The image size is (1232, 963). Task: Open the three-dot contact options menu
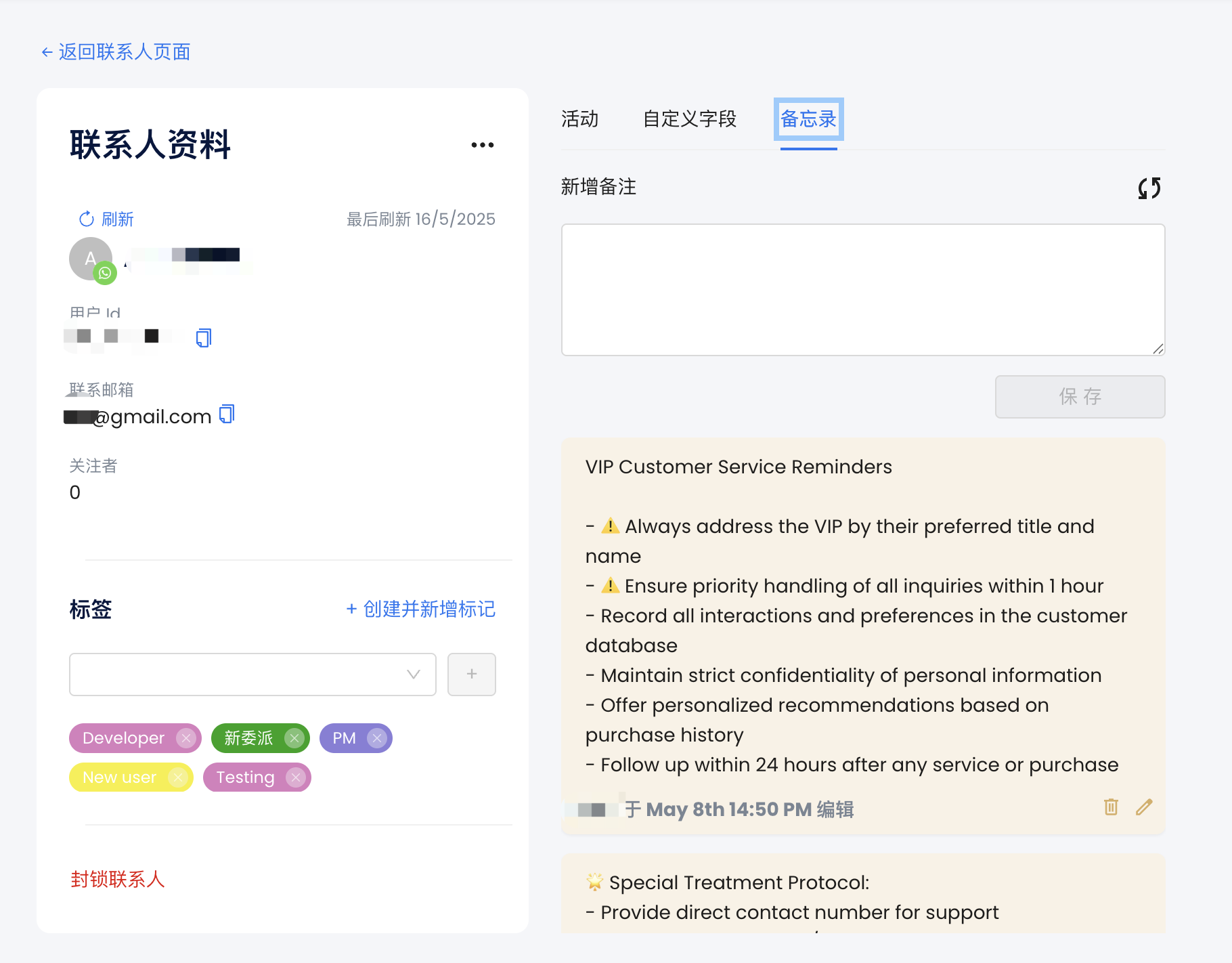tap(482, 145)
